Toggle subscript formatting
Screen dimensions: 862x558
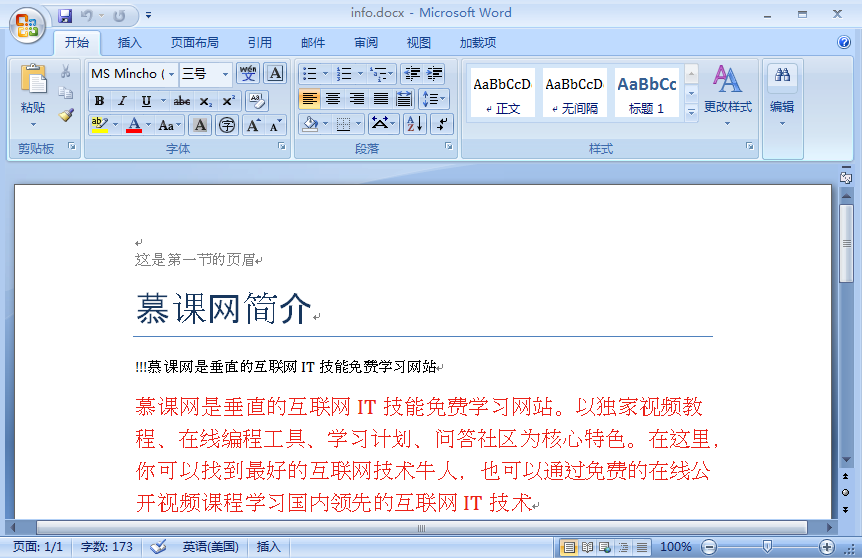point(205,101)
